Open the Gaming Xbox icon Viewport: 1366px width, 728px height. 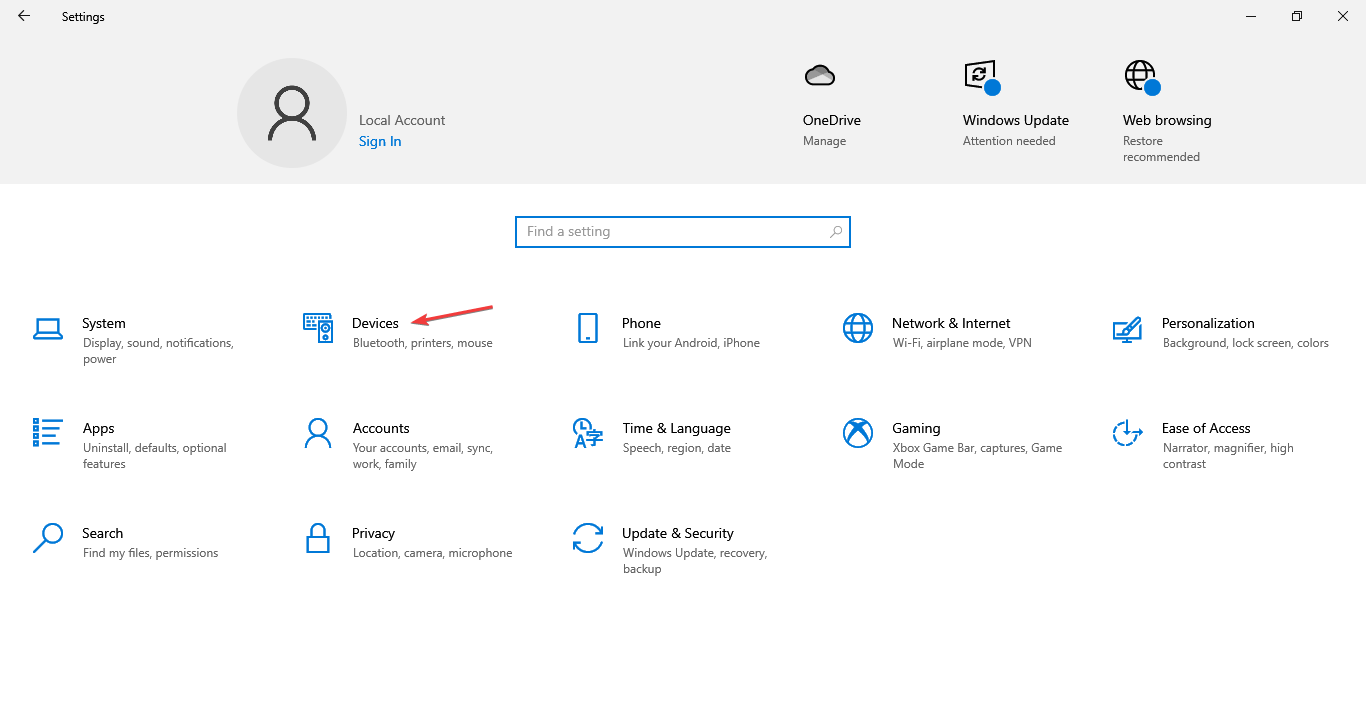tap(858, 432)
